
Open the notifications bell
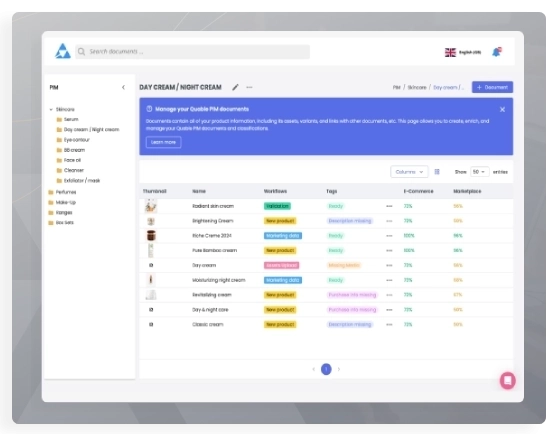(x=497, y=52)
